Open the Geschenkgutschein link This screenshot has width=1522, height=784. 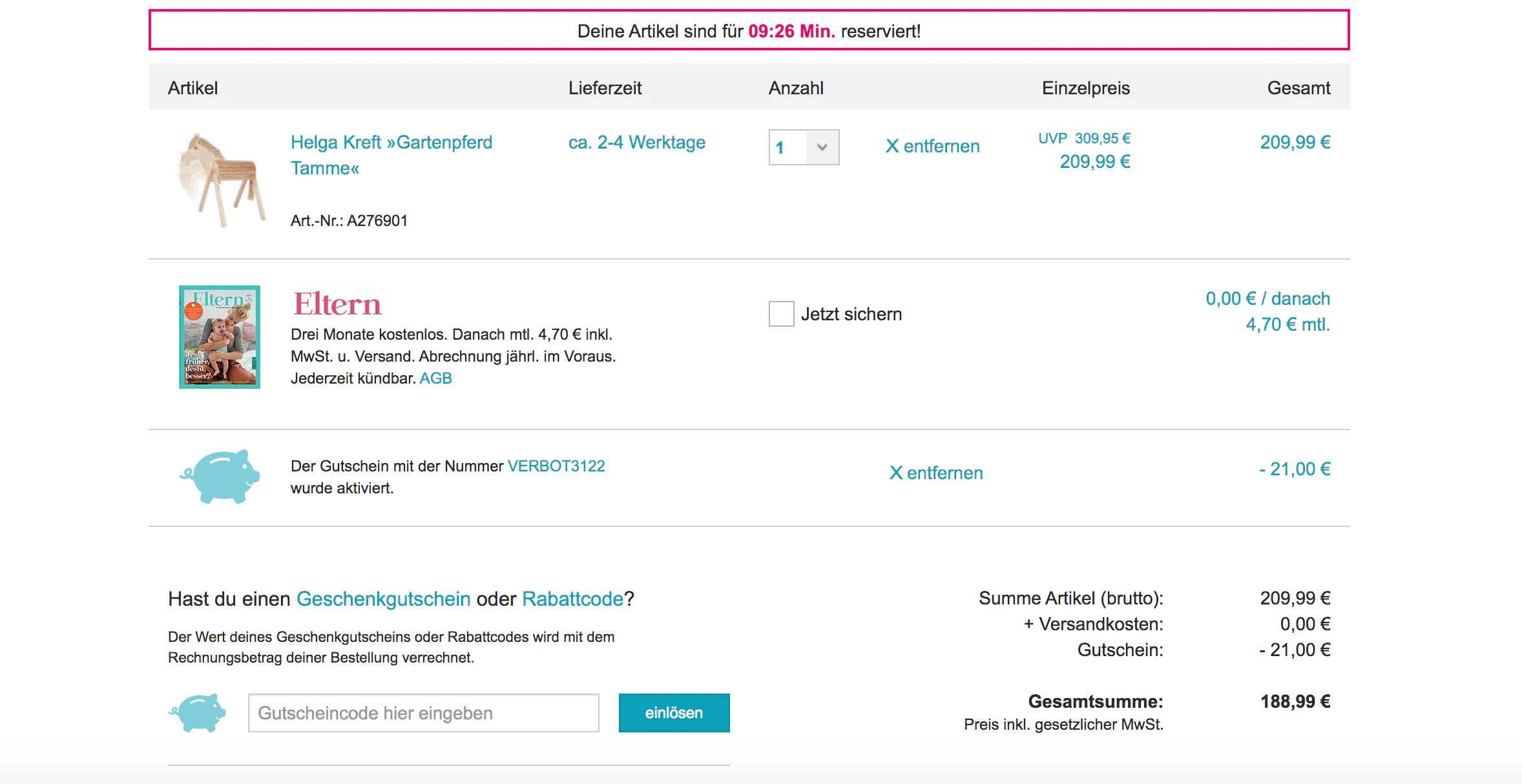point(384,599)
